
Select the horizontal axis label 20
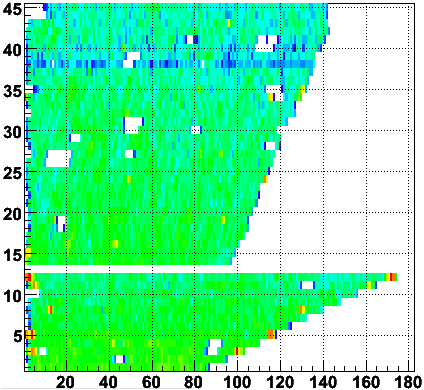[x=65, y=382]
